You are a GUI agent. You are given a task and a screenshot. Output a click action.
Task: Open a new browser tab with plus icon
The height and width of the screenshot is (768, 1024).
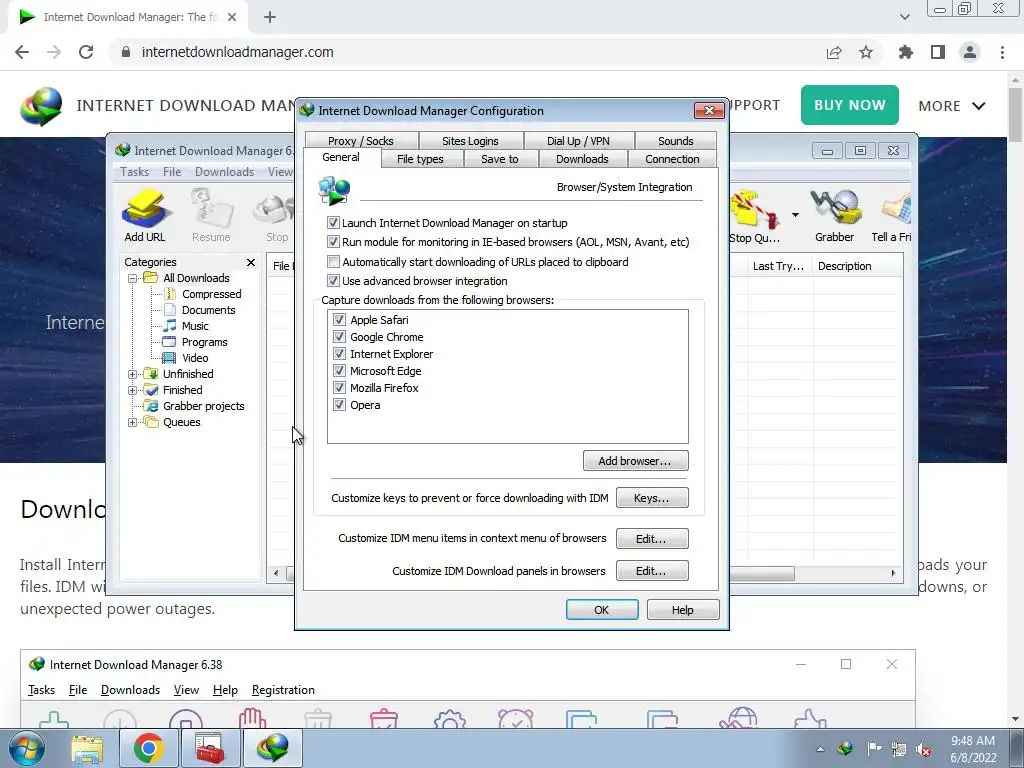[270, 17]
